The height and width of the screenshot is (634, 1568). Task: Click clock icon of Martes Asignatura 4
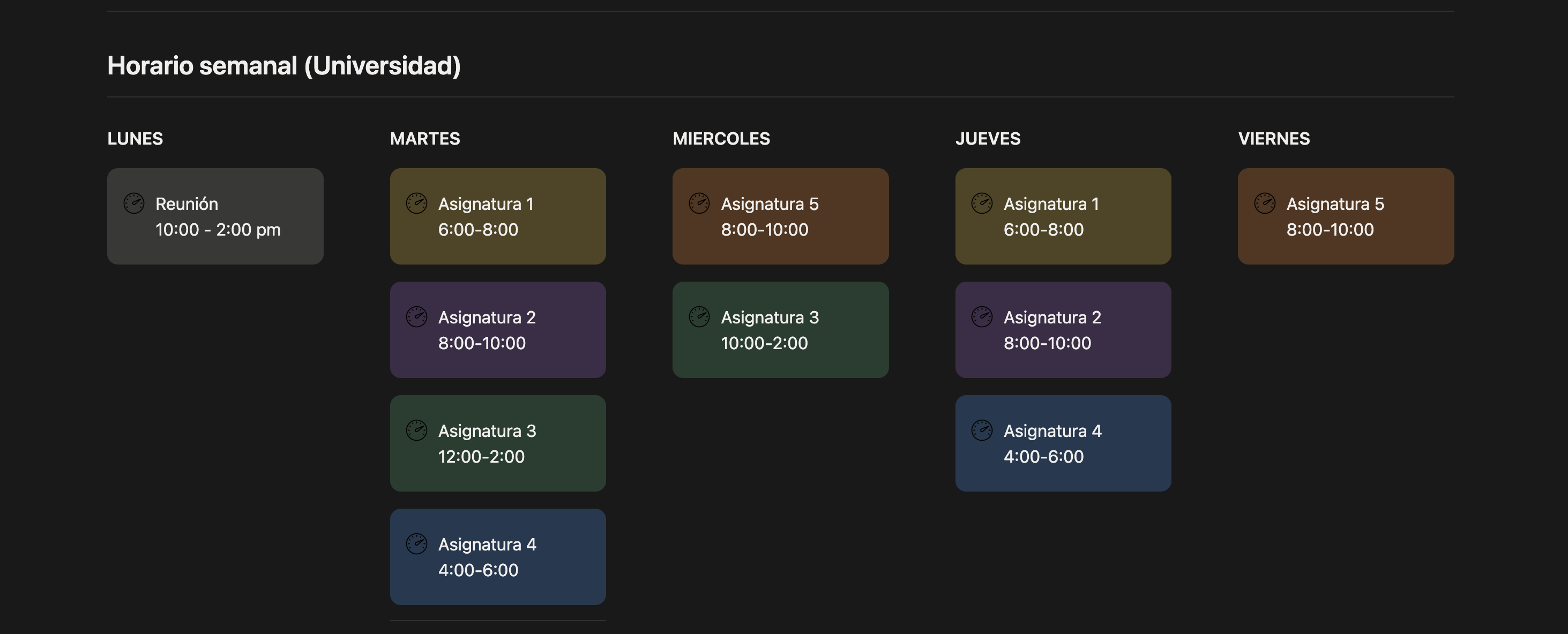416,544
